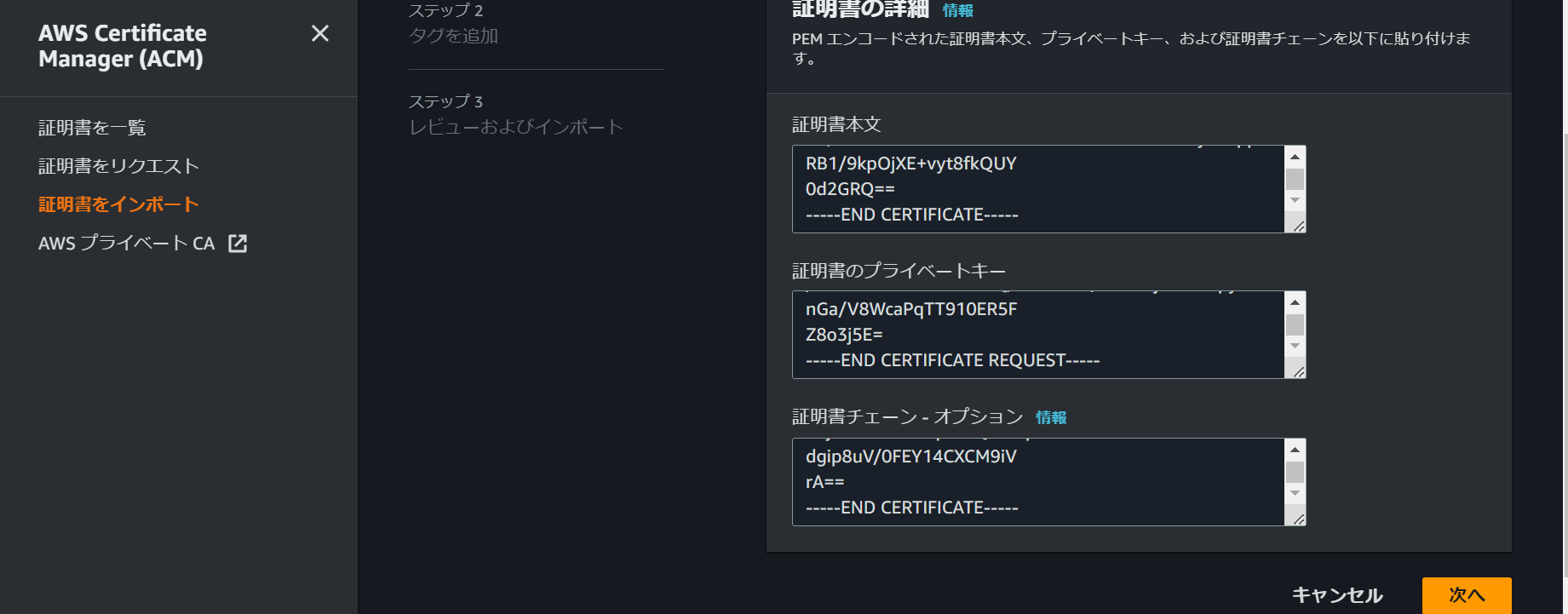
Task: Click the down arrow of 証明書本文 scrollbar
Action: (x=1295, y=201)
